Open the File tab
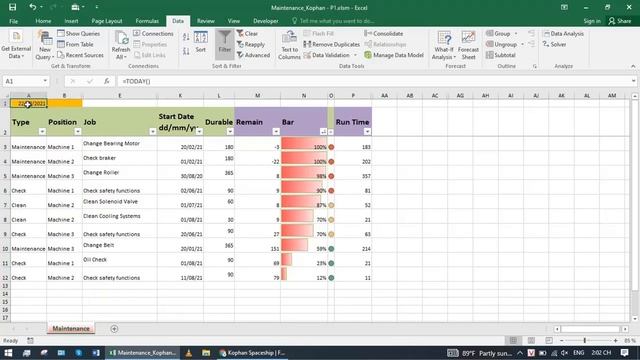Screen dimensions: 640x360 (13, 21)
